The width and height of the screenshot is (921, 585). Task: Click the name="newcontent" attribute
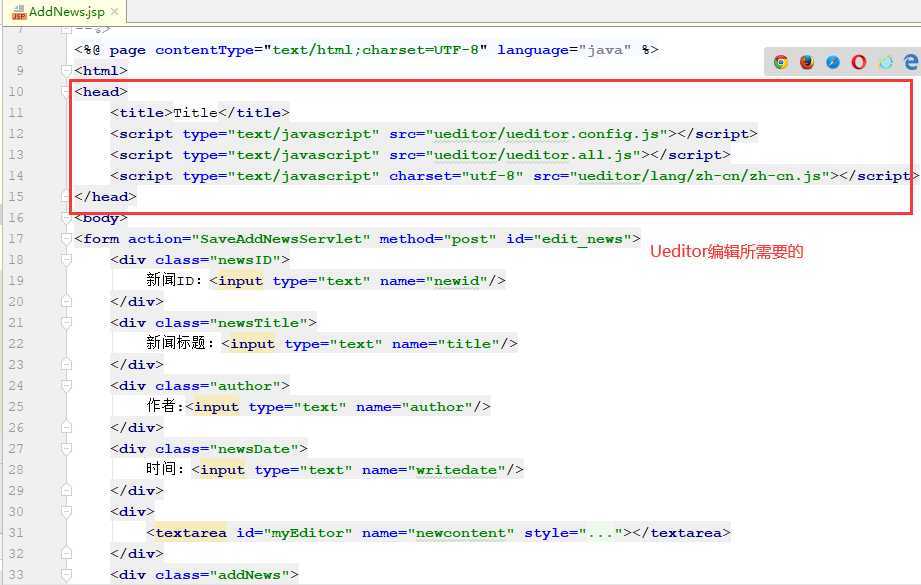click(x=438, y=533)
